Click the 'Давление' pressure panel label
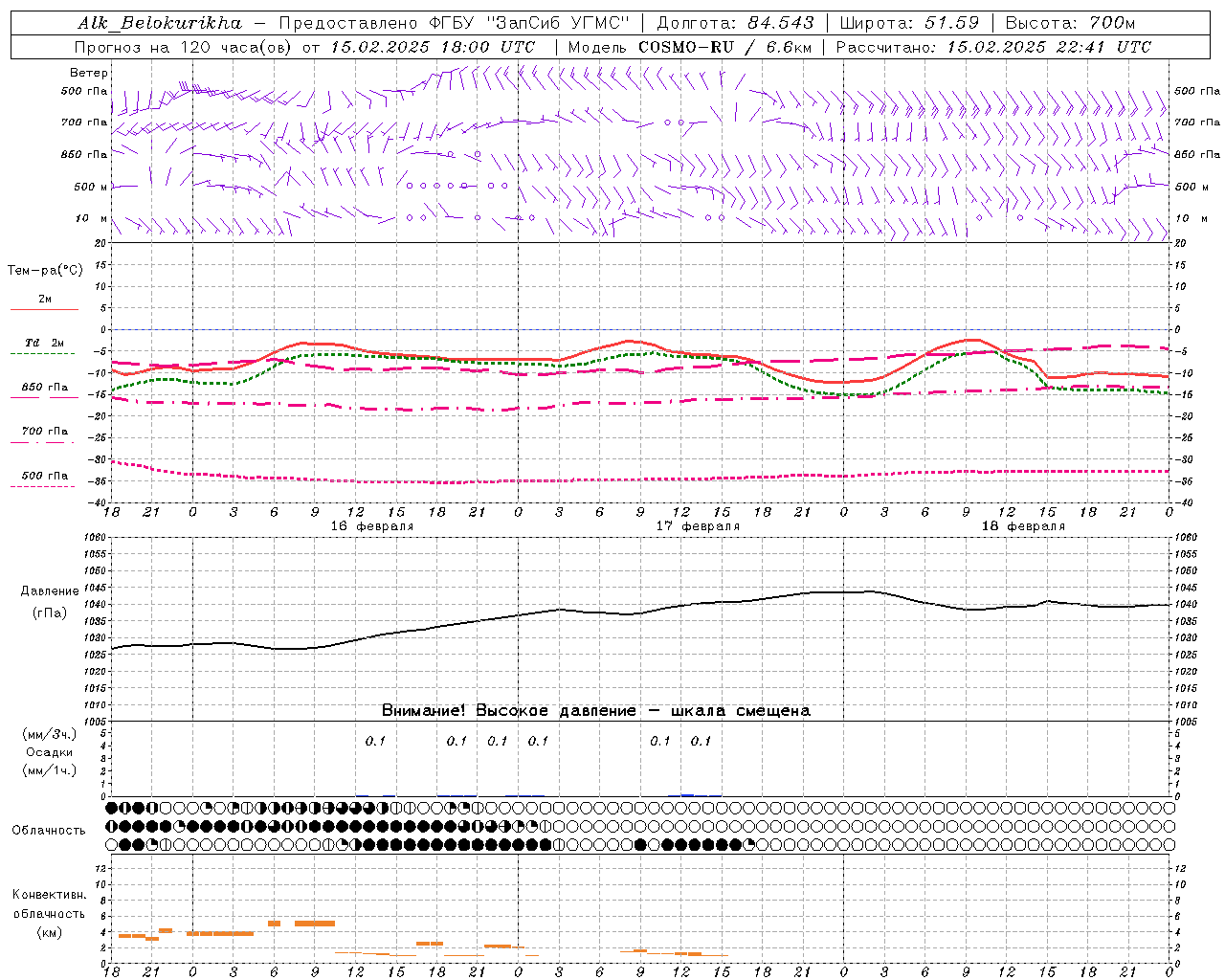Viewport: 1225px width, 980px height. [49, 591]
